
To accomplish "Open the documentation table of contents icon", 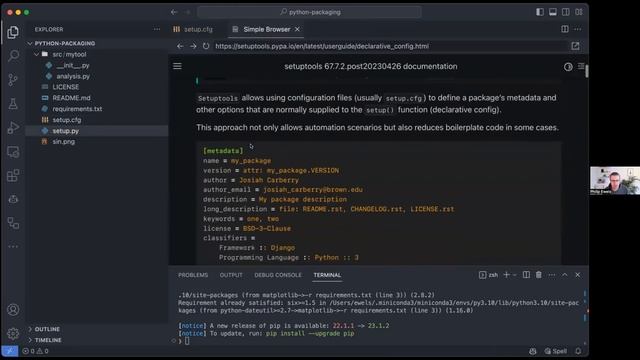I will (x=581, y=66).
